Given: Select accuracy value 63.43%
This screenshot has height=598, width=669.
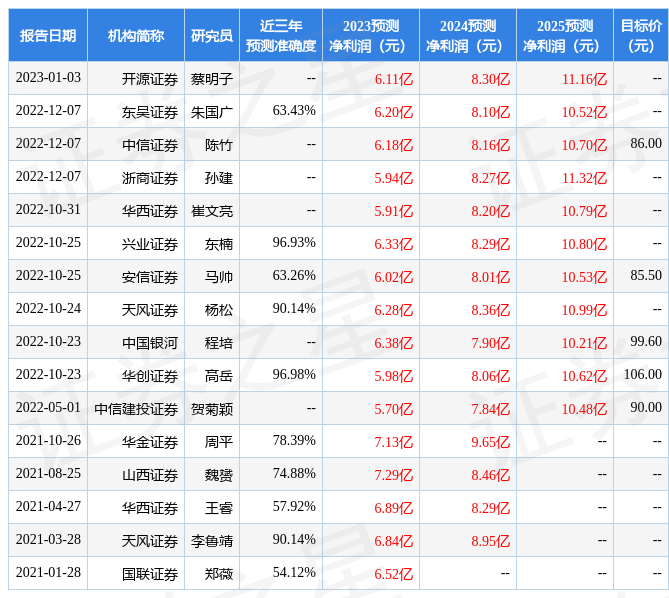Looking at the screenshot, I should pyautogui.click(x=294, y=110).
